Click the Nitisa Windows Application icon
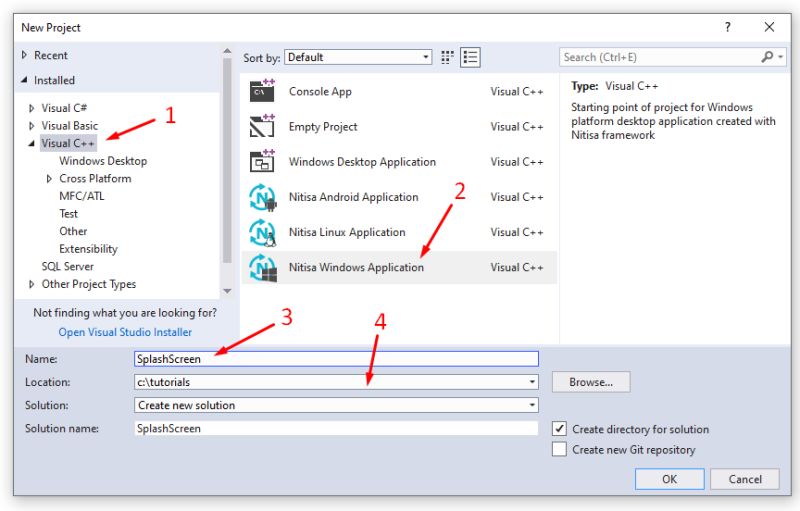Screen dimensions: 800x511 [262, 267]
